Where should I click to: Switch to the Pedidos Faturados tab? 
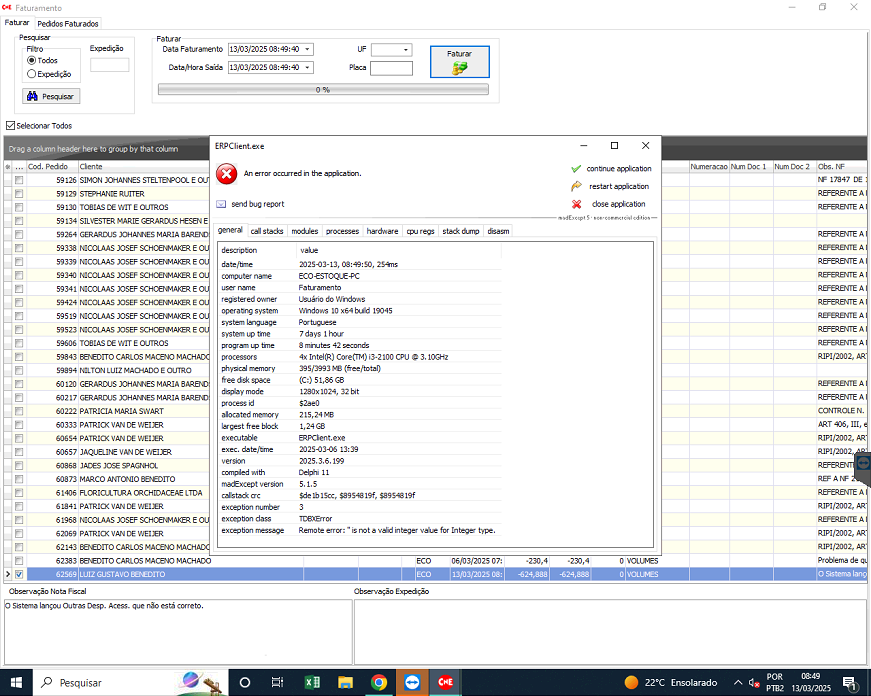[69, 22]
